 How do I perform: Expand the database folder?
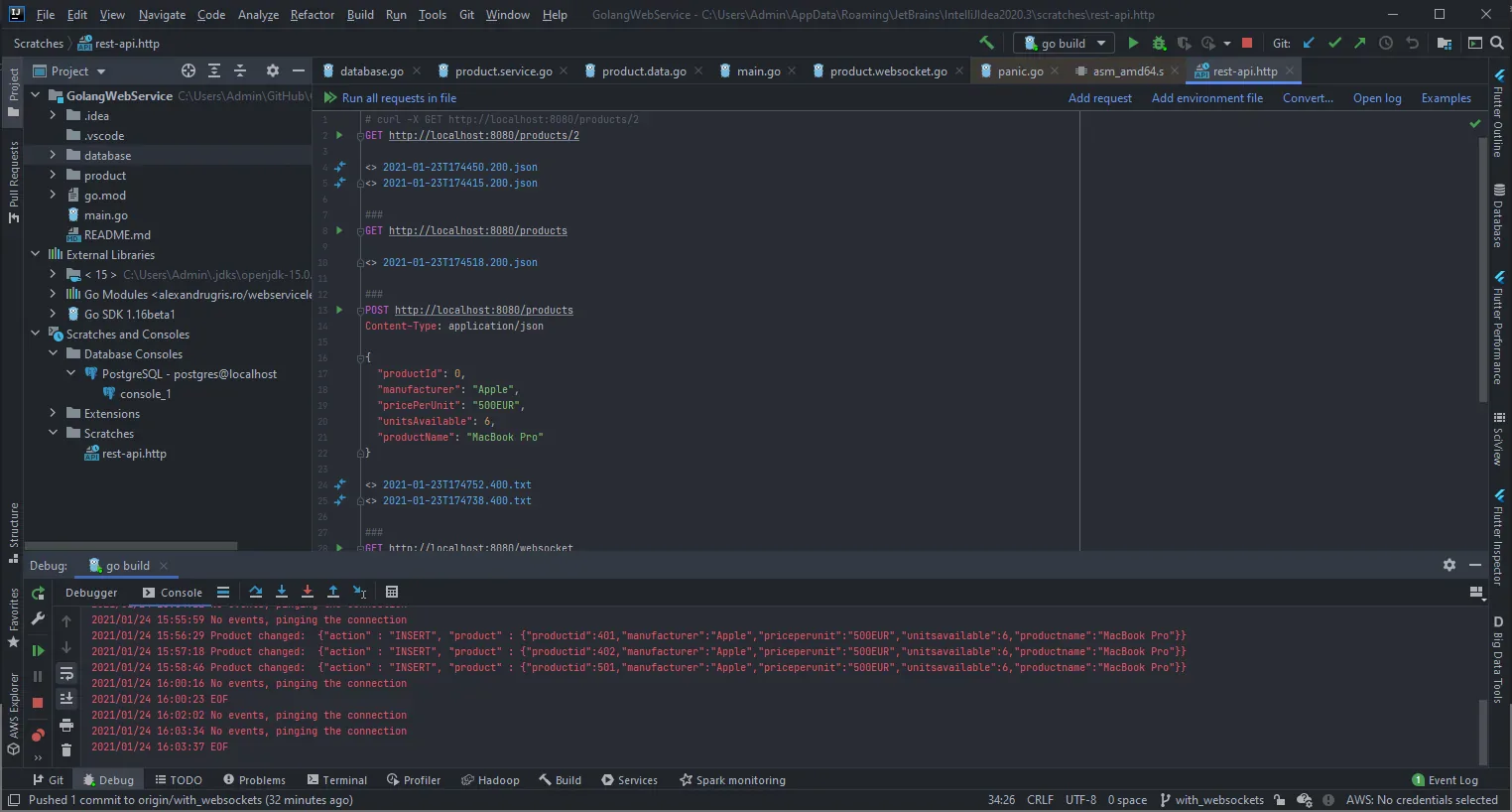(53, 155)
